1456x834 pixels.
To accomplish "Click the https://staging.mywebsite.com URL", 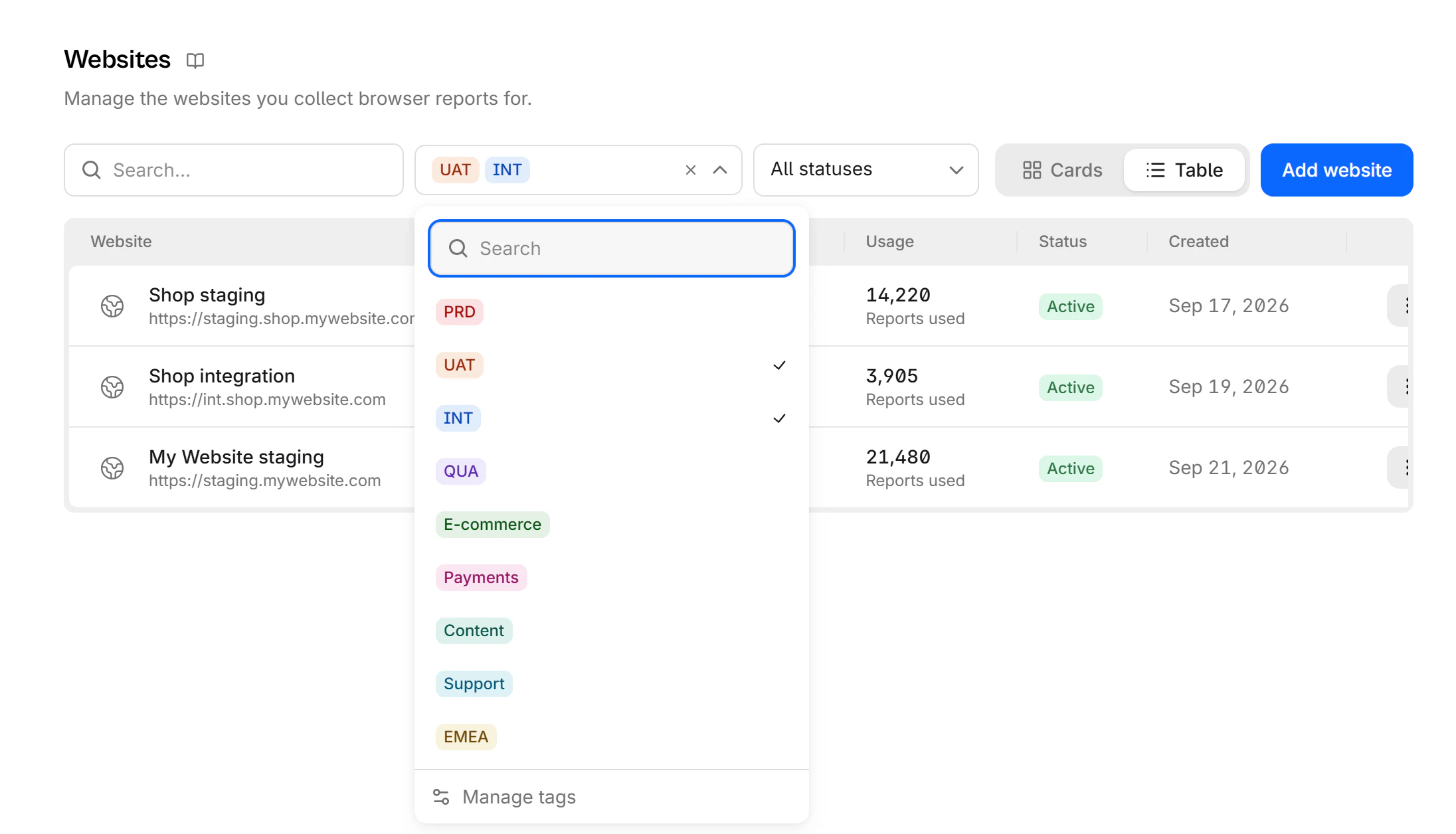I will click(265, 481).
